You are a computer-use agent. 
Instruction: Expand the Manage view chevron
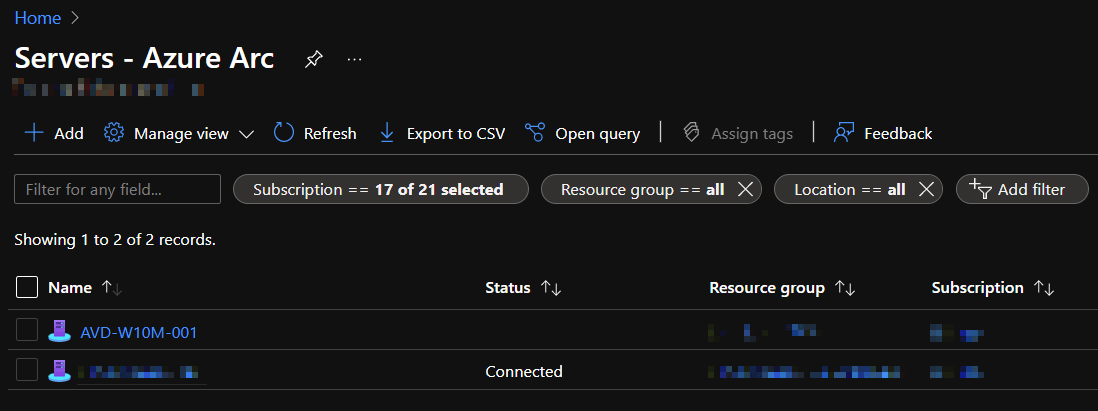pos(246,134)
